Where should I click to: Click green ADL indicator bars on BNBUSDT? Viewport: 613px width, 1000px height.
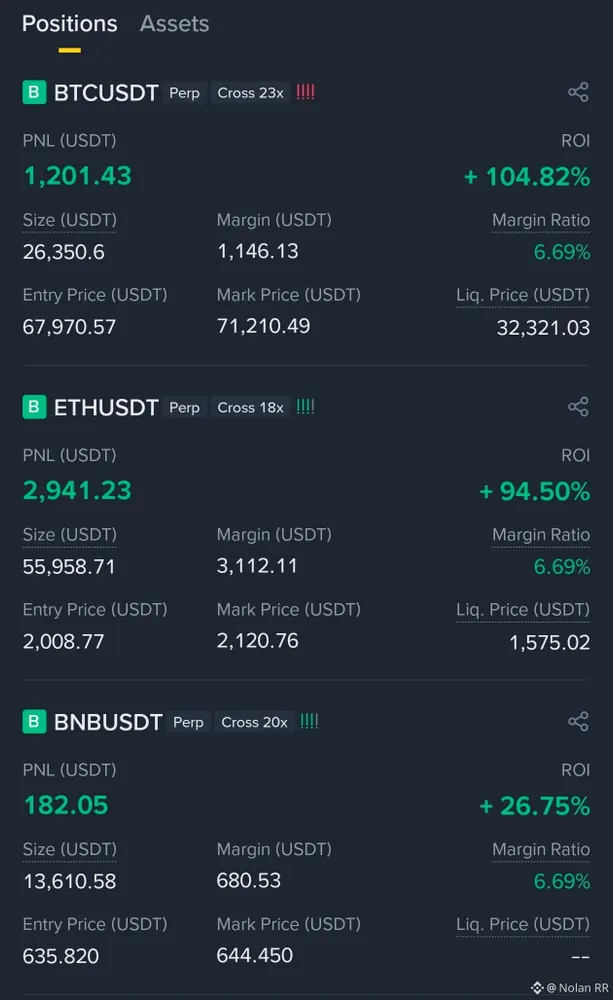310,722
